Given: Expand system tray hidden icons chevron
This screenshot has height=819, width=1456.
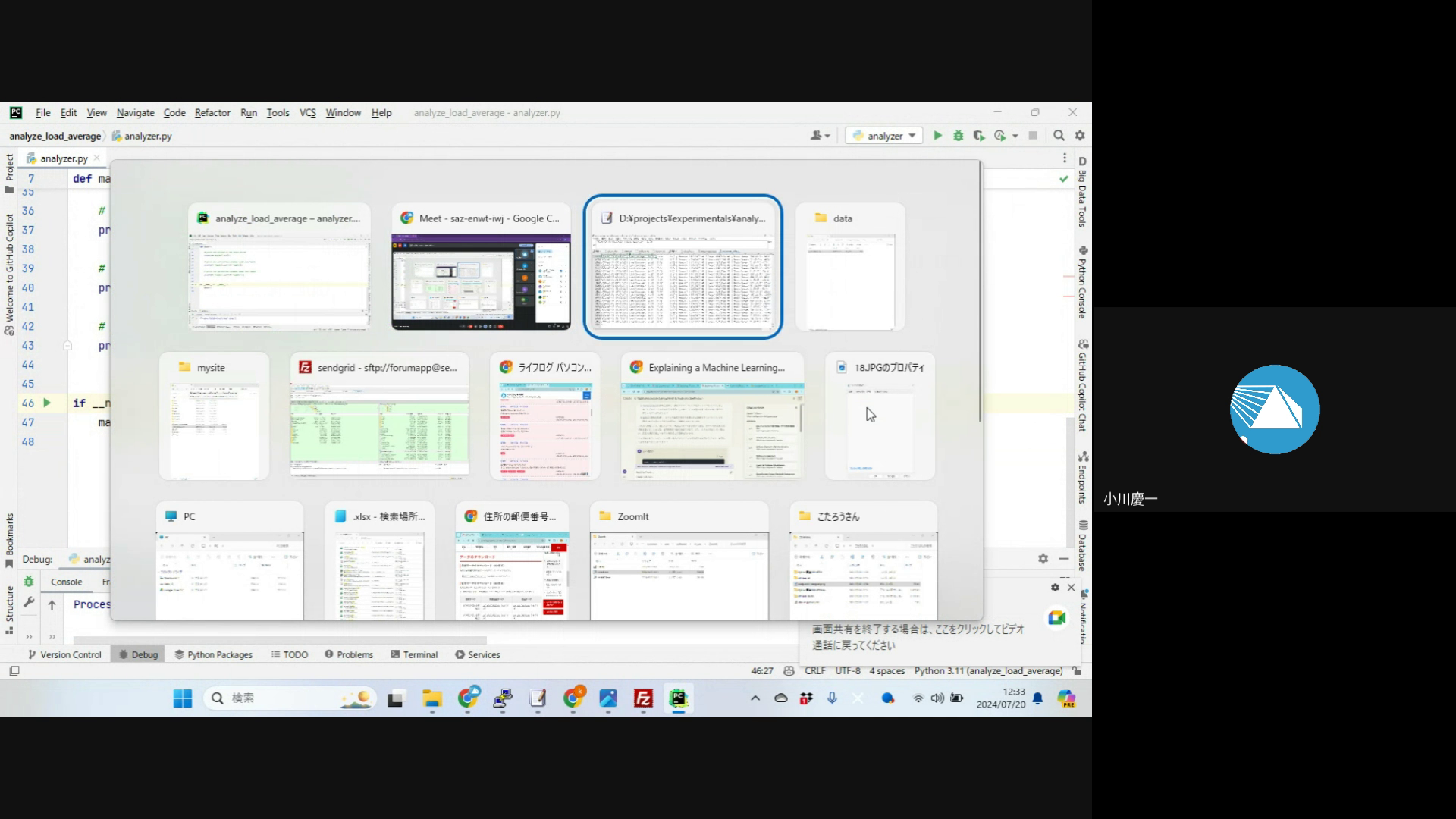Looking at the screenshot, I should tap(755, 698).
